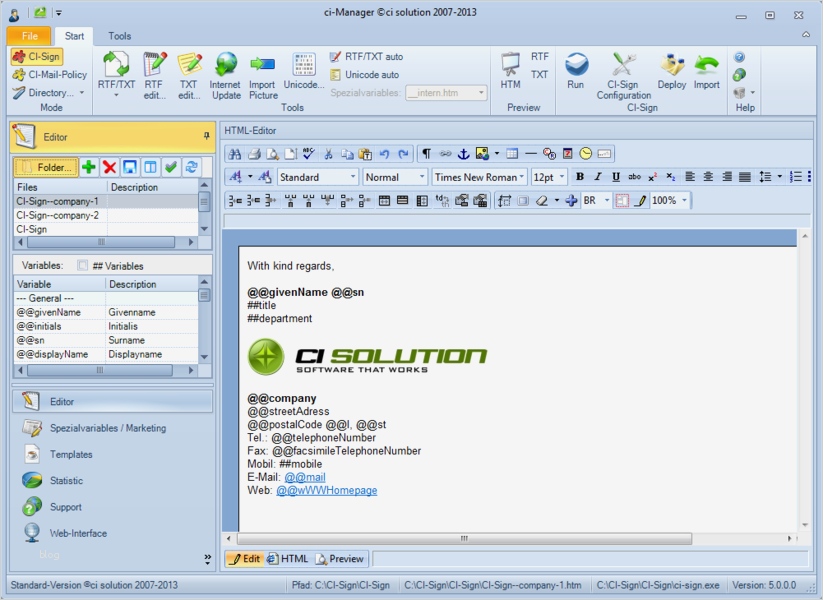Image resolution: width=823 pixels, height=600 pixels.
Task: Click the find binoculars icon
Action: click(x=235, y=154)
